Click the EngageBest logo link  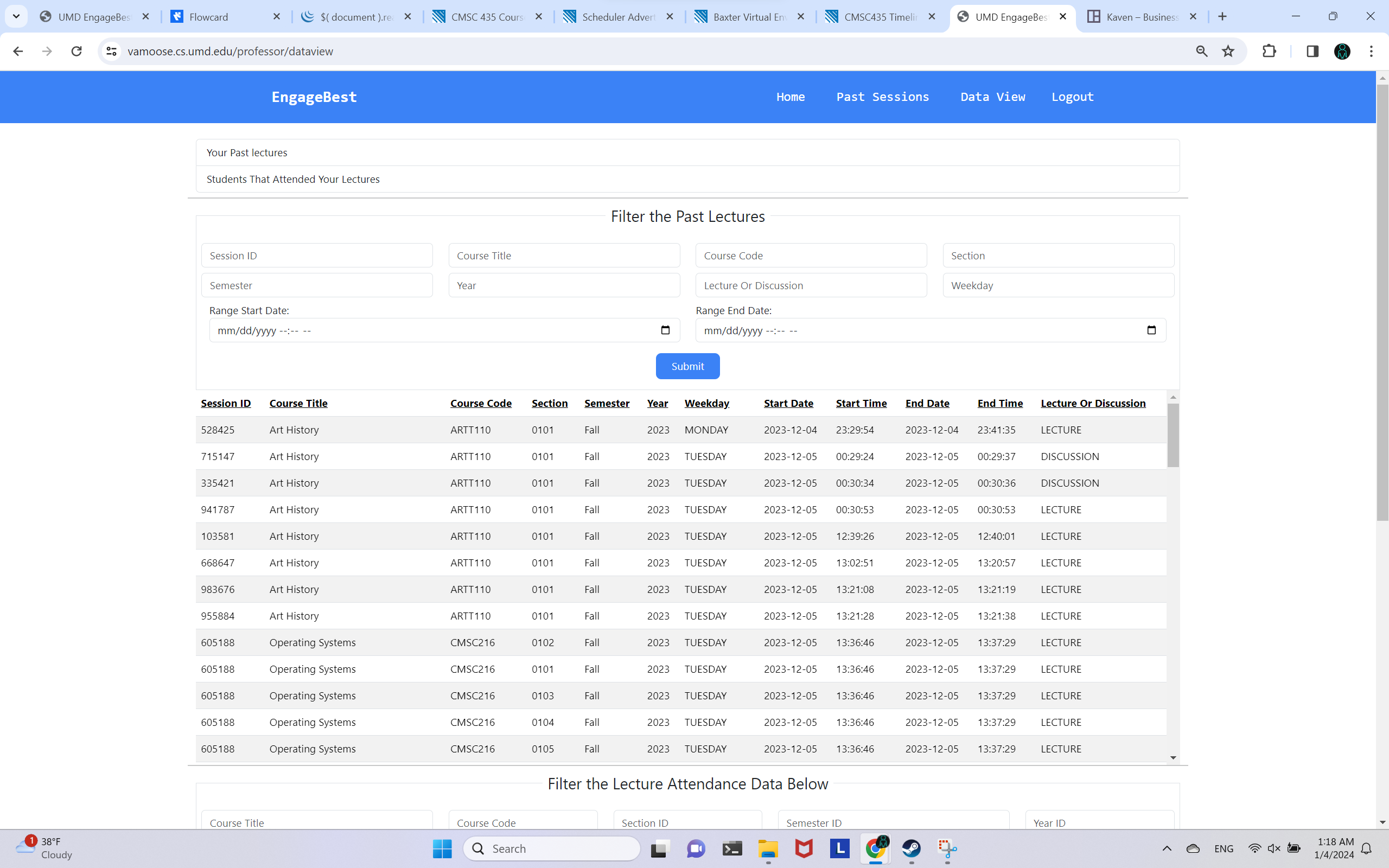click(314, 97)
